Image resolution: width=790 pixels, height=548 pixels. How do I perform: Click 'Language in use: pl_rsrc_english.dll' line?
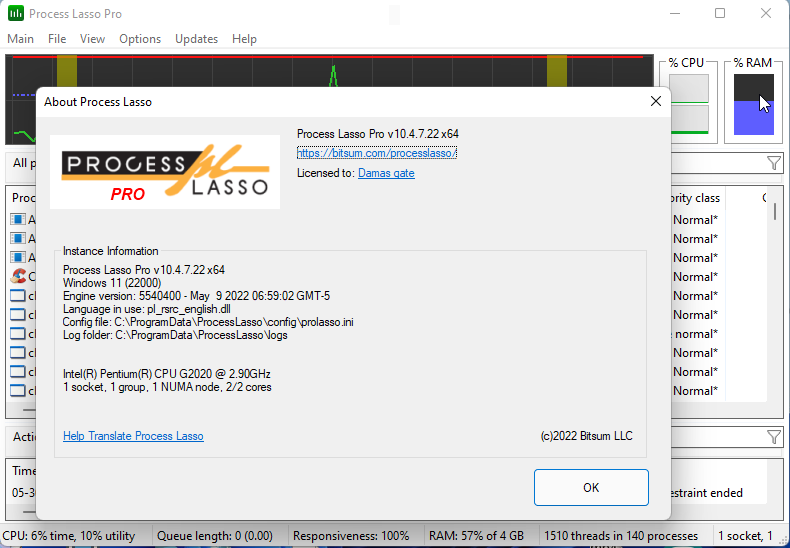click(147, 309)
